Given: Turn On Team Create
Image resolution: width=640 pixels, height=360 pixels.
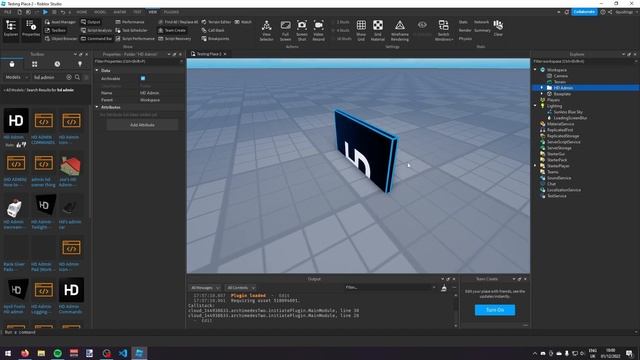Looking at the screenshot, I should click(495, 310).
